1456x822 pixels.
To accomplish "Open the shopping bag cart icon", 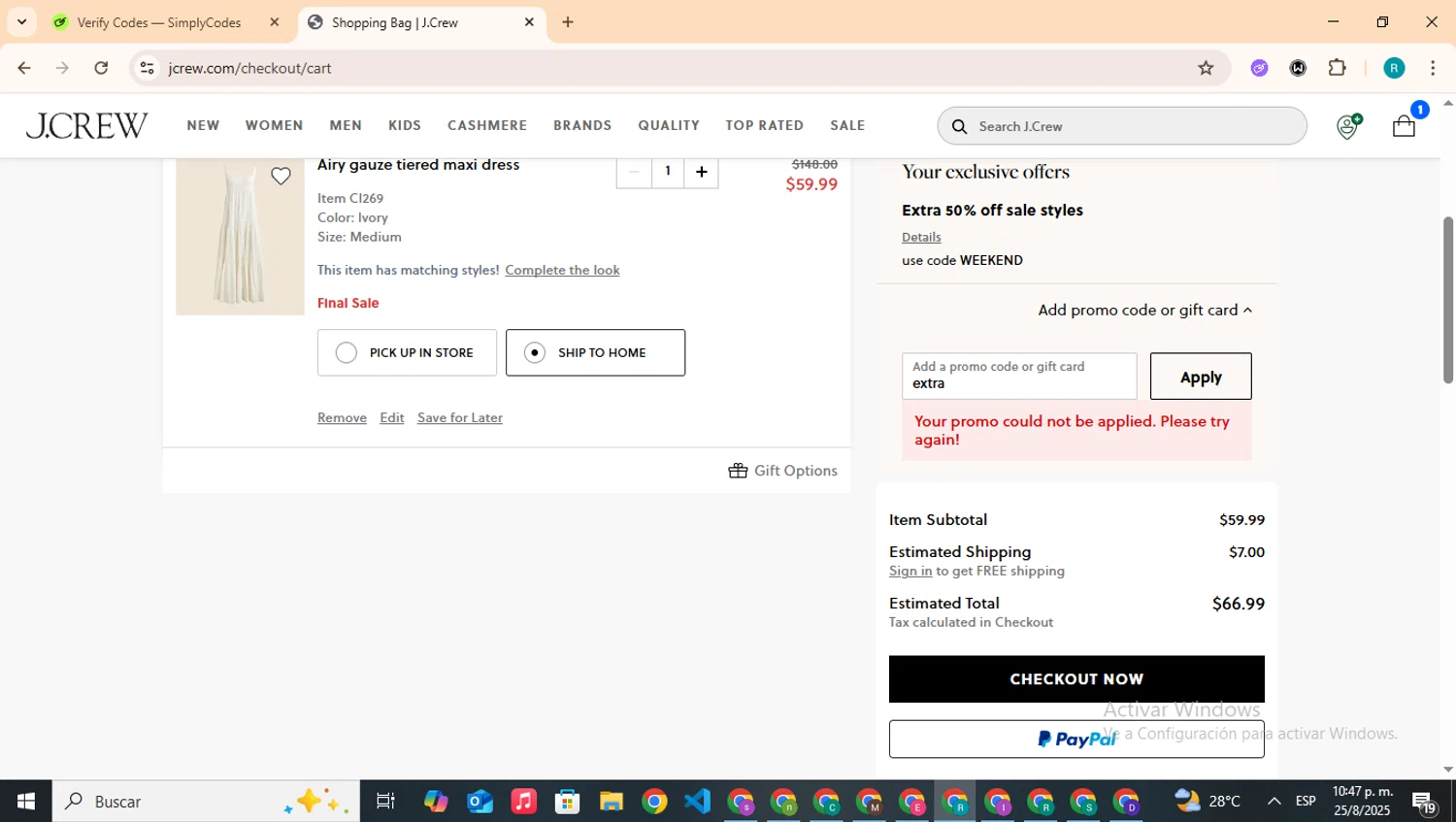I will pos(1404,125).
